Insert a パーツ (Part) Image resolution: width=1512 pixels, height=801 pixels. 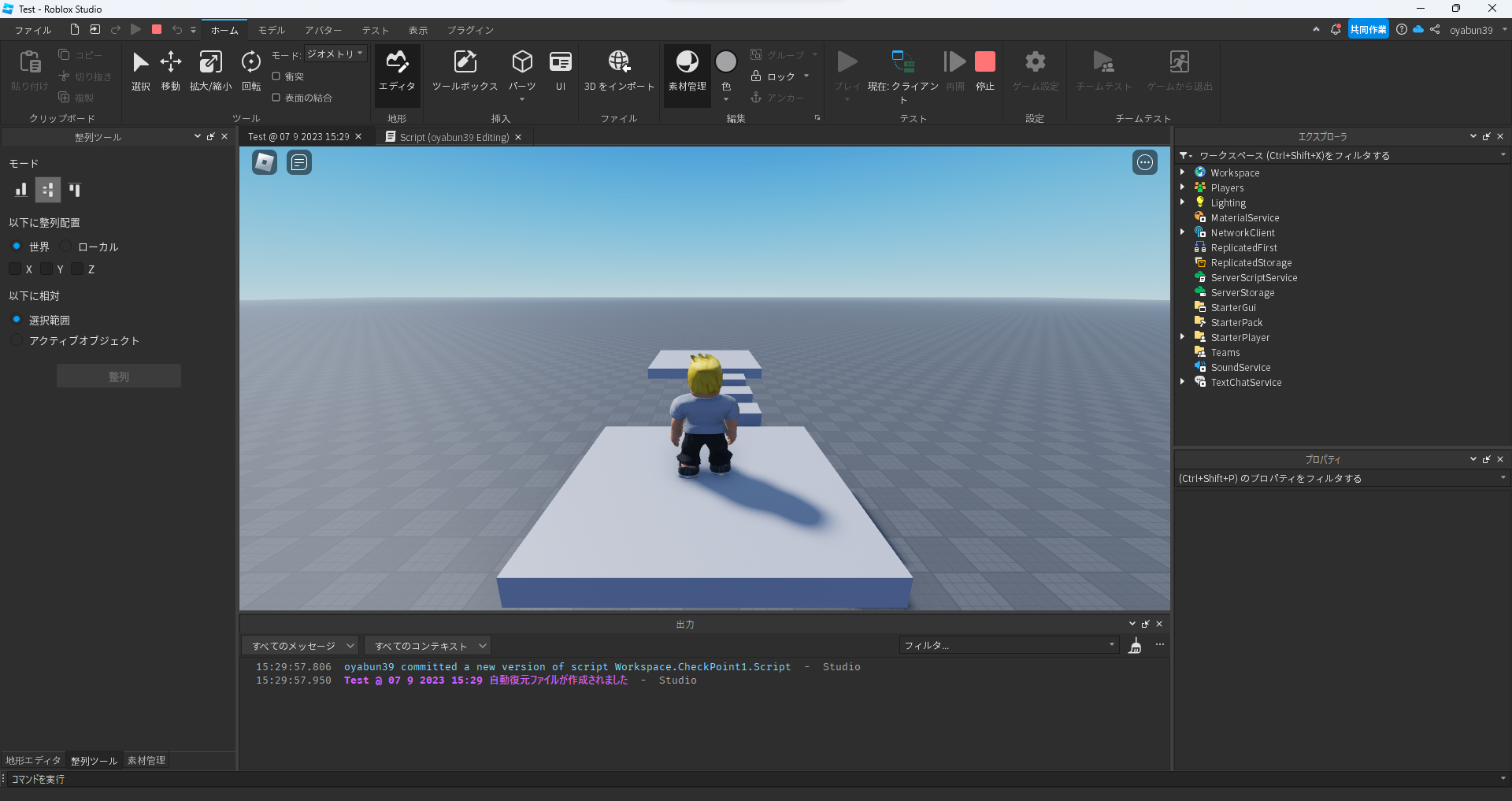[522, 71]
